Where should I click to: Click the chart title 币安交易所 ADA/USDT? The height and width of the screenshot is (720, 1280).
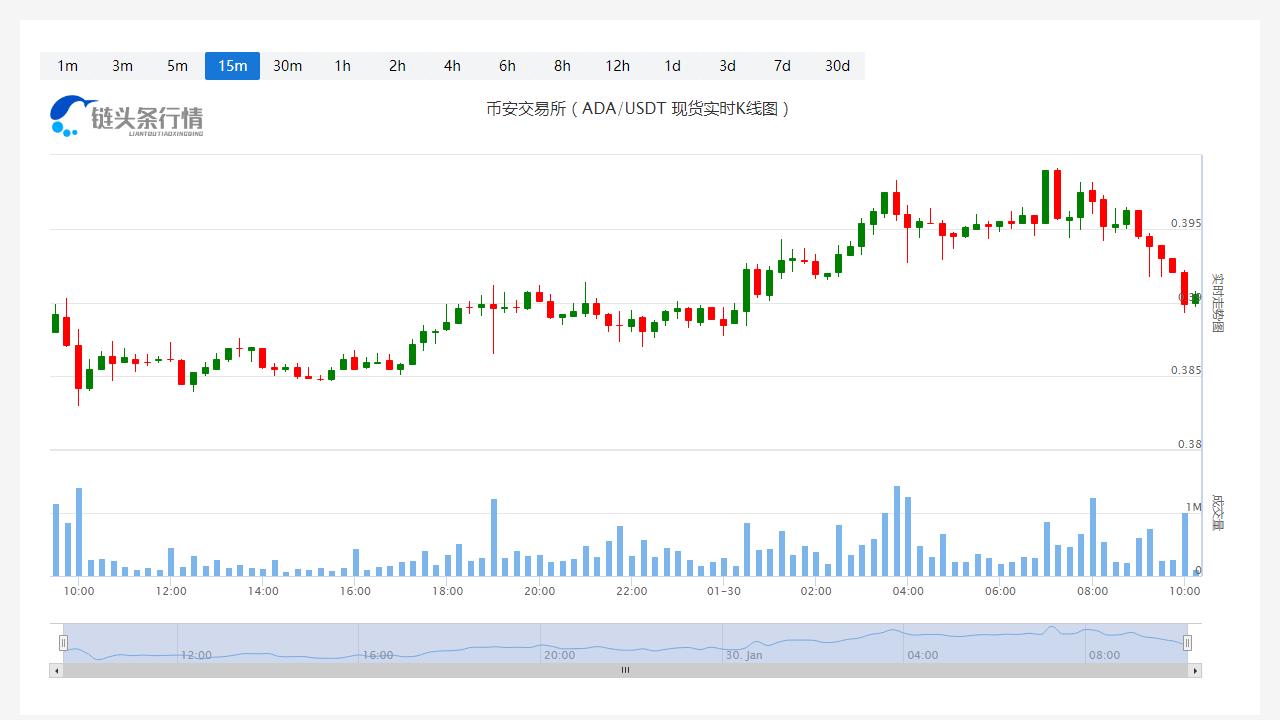click(x=638, y=108)
